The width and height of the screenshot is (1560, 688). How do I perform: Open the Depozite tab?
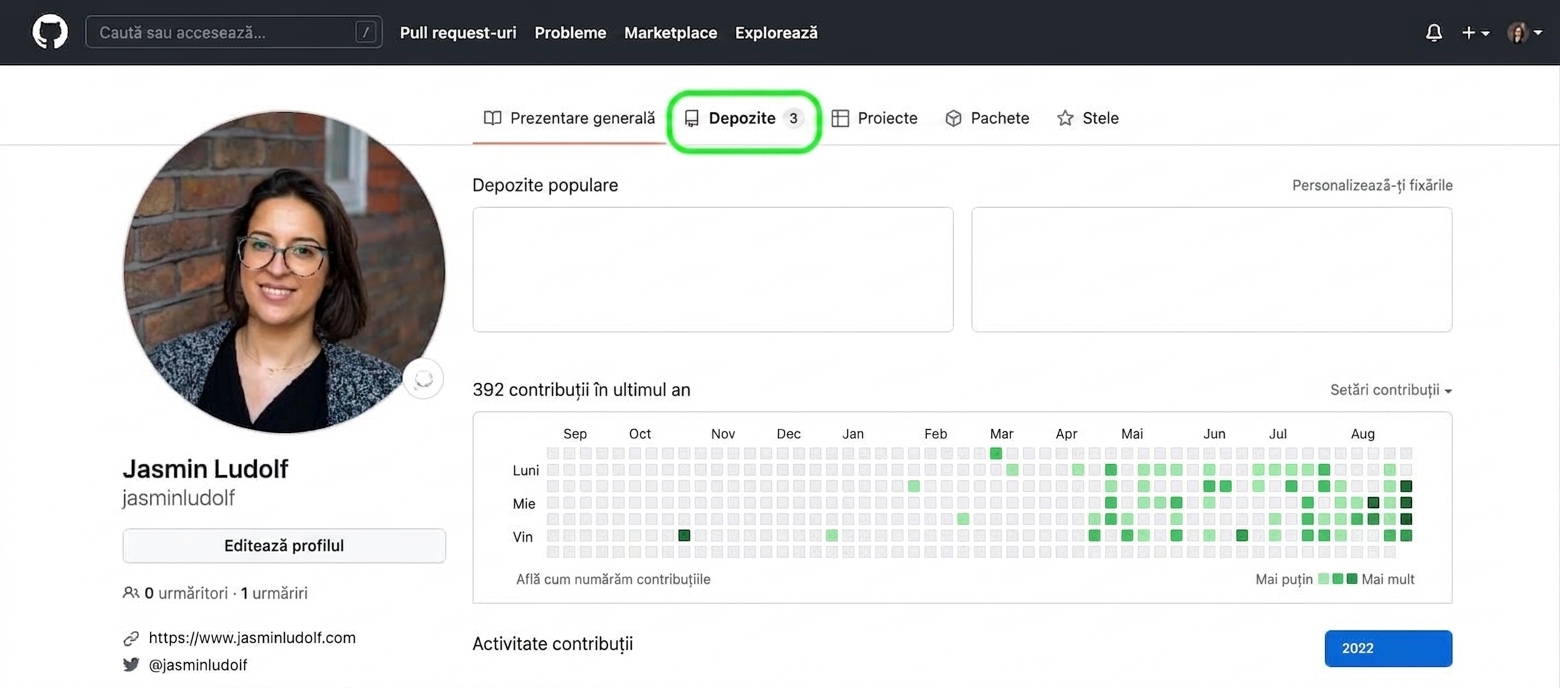(x=744, y=118)
